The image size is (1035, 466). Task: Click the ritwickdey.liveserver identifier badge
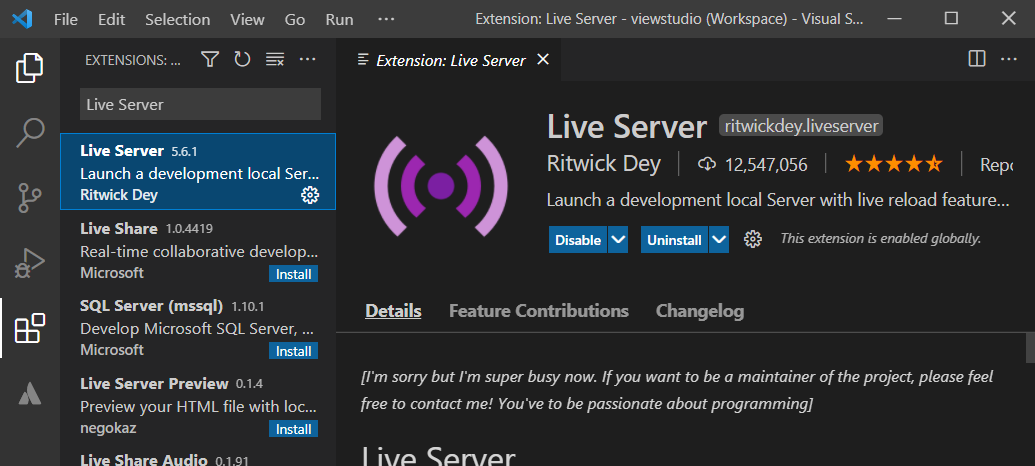pos(800,125)
